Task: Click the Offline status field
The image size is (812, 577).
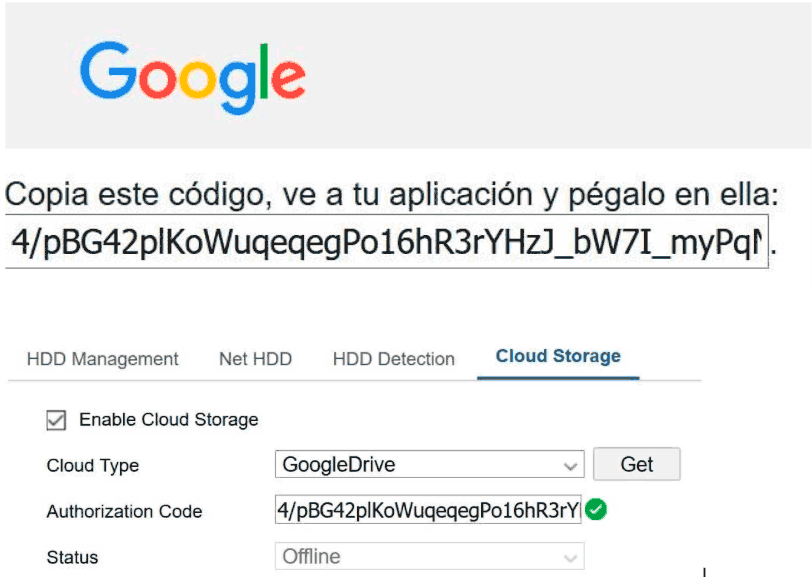Action: [418, 557]
